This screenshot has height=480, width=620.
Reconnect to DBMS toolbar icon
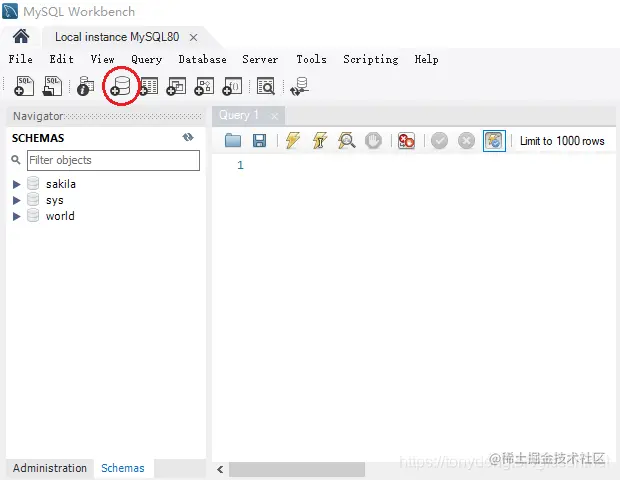pyautogui.click(x=300, y=86)
